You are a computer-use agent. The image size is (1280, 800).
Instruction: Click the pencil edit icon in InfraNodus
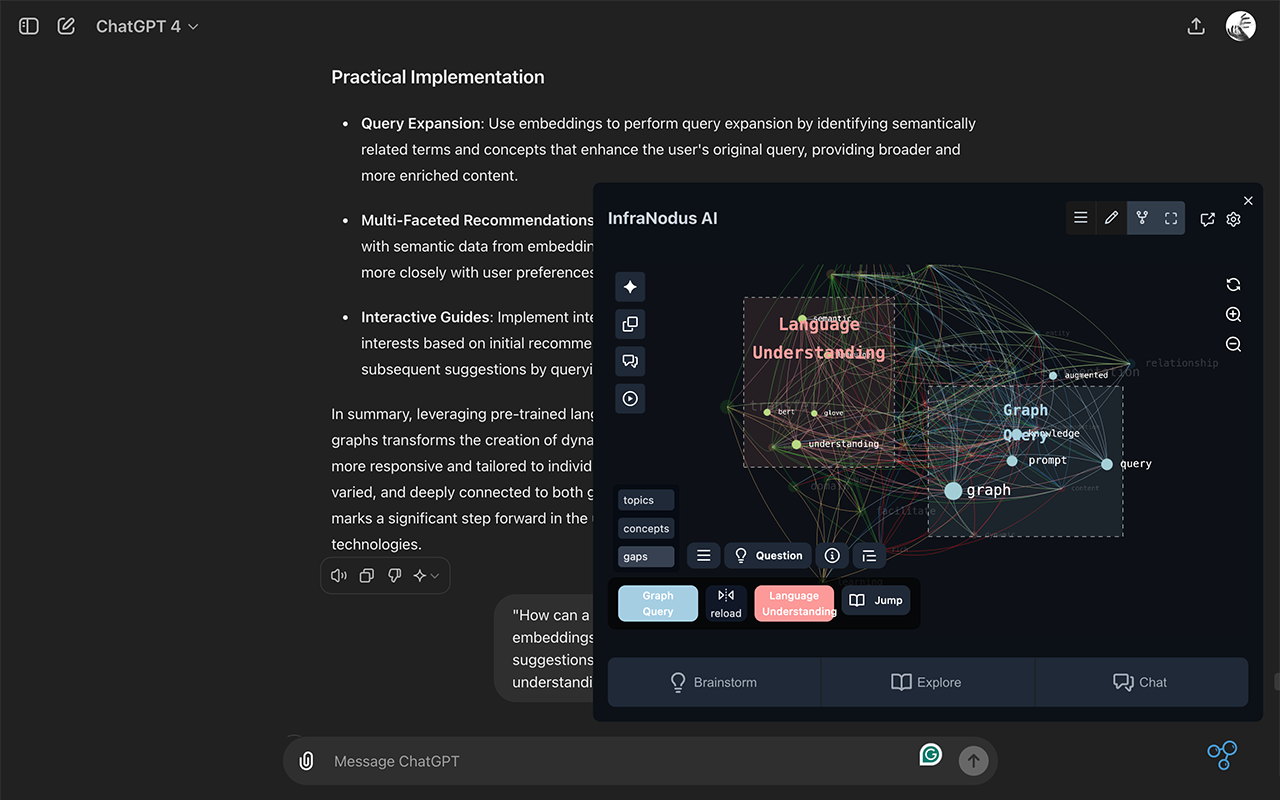click(1111, 218)
